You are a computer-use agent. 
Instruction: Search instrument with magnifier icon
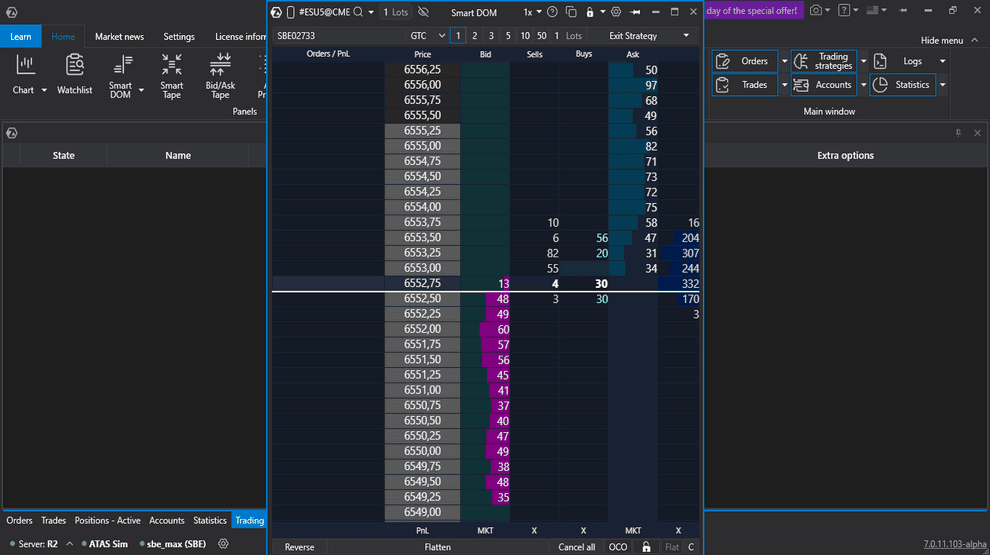click(357, 12)
